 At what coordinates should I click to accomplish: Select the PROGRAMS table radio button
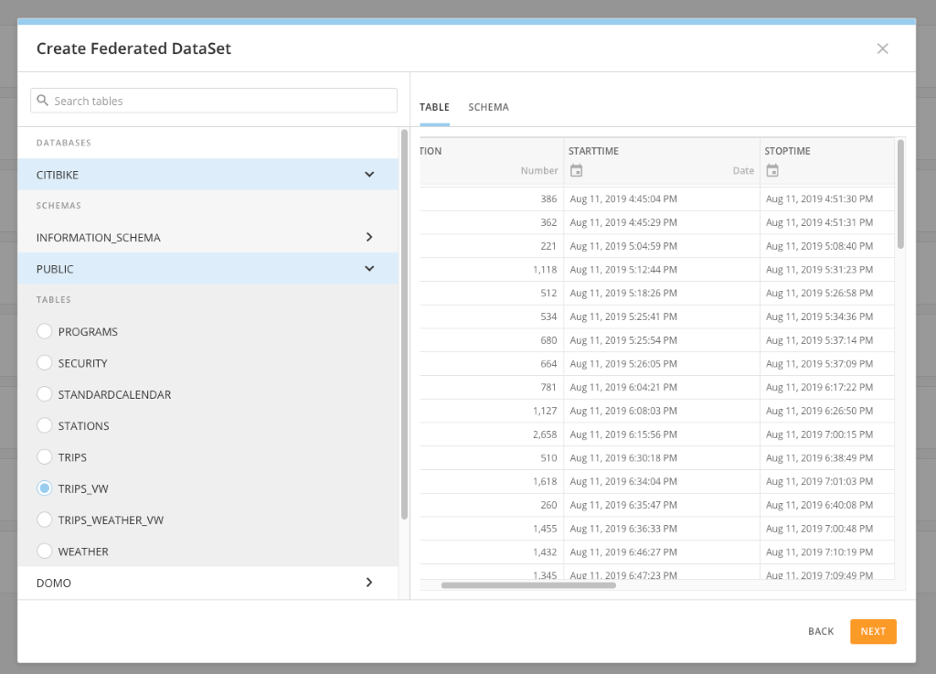click(45, 331)
